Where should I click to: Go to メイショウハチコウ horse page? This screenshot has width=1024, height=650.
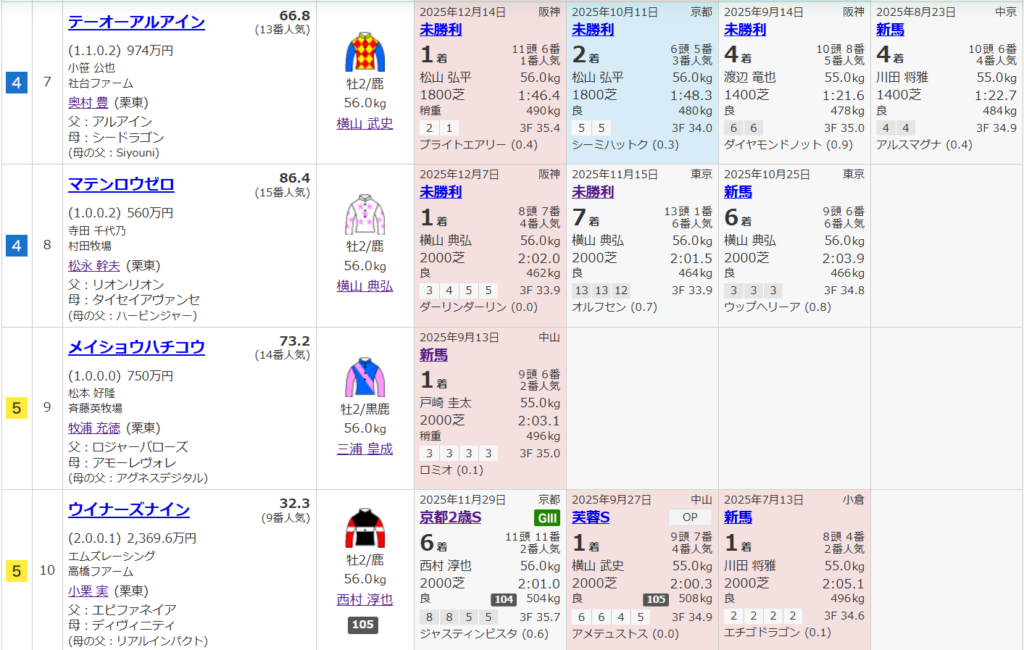click(136, 347)
